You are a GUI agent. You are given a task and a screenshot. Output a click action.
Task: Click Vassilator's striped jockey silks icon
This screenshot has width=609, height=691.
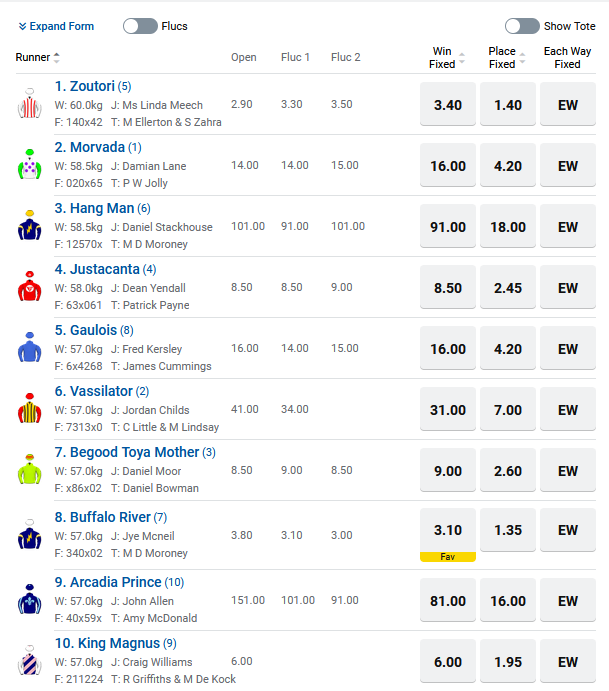pyautogui.click(x=28, y=409)
